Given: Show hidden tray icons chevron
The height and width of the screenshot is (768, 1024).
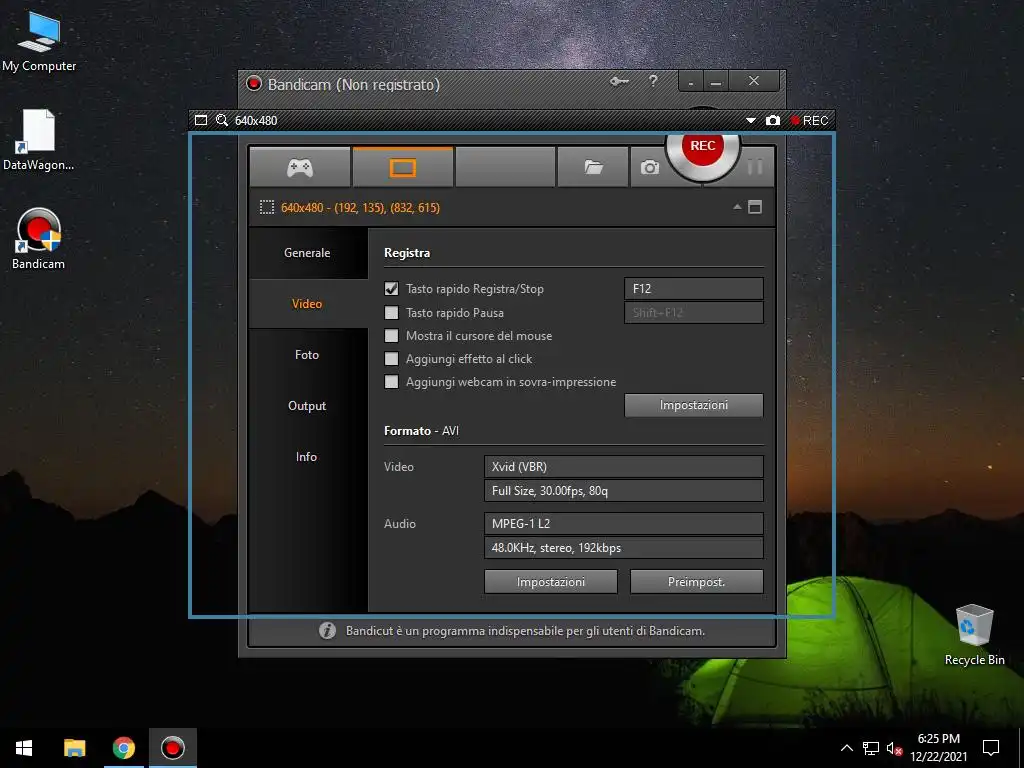Looking at the screenshot, I should click(846, 748).
